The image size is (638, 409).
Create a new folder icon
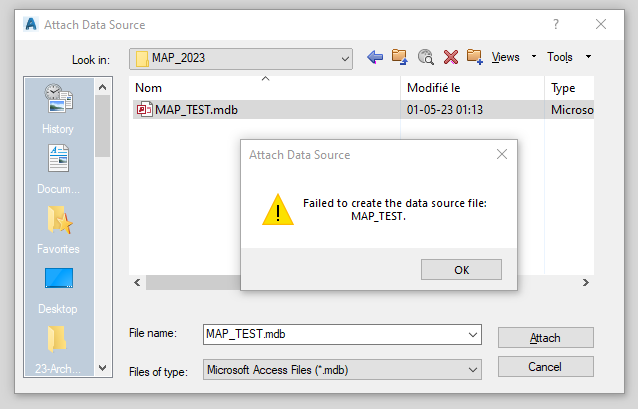[x=475, y=57]
